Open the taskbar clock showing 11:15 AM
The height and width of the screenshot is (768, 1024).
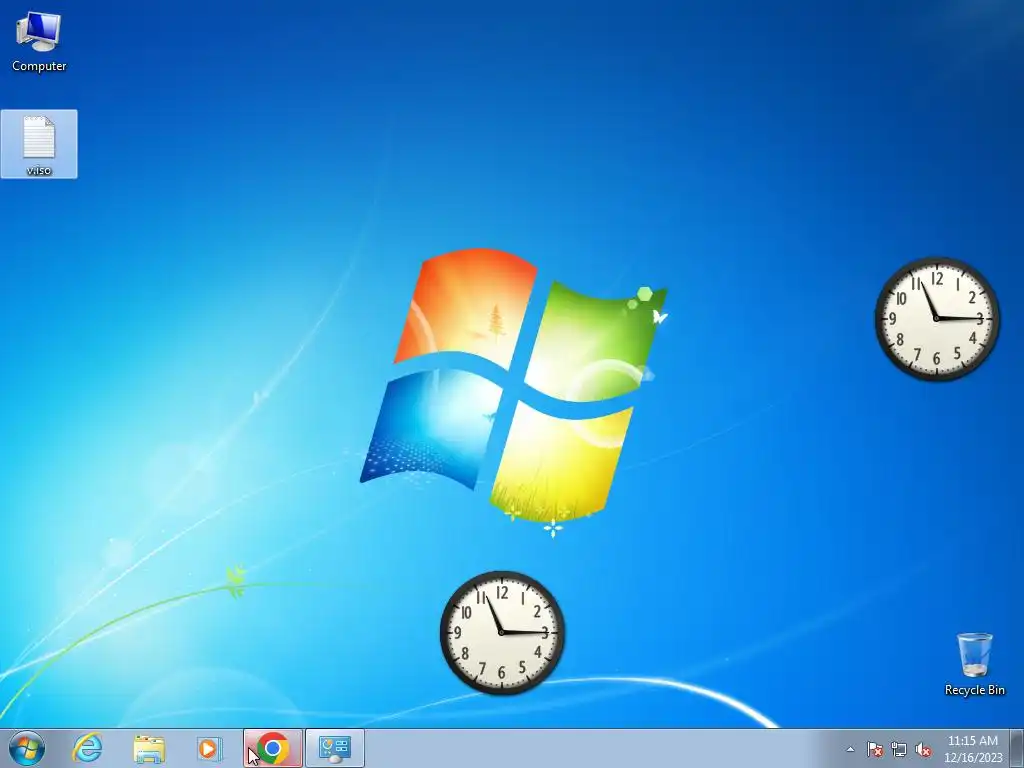pos(973,748)
